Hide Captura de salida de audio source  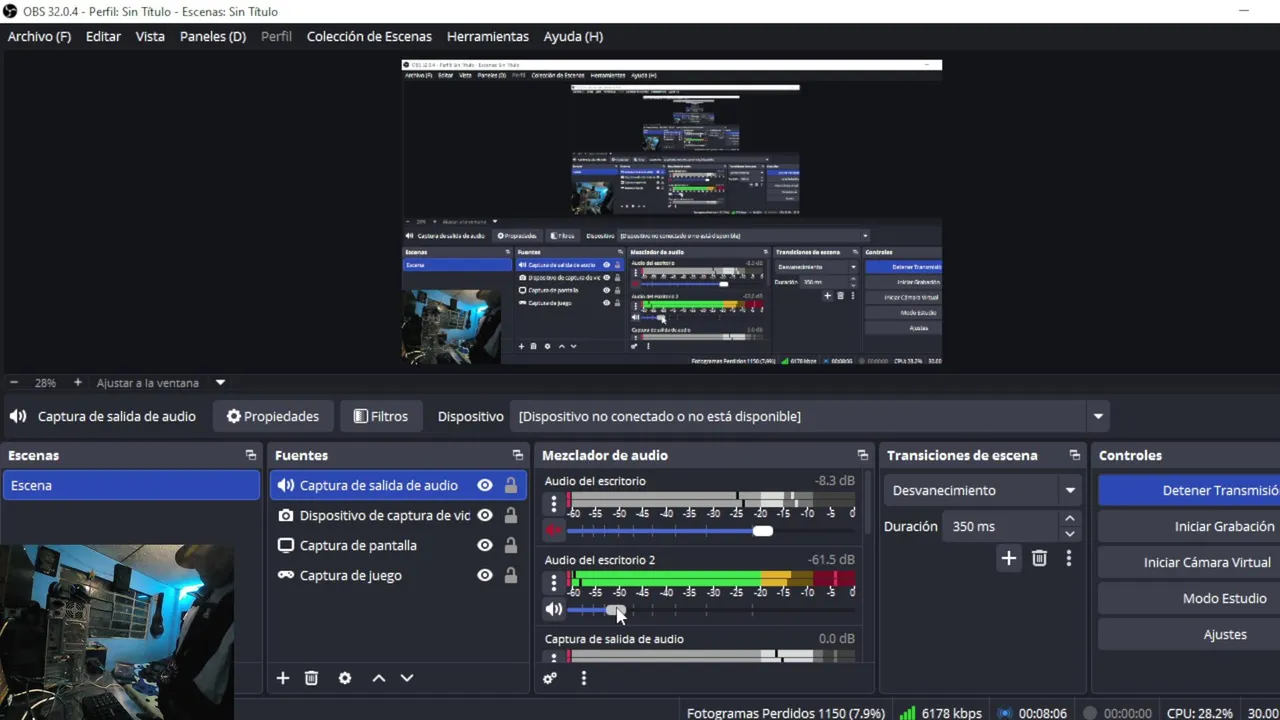485,485
